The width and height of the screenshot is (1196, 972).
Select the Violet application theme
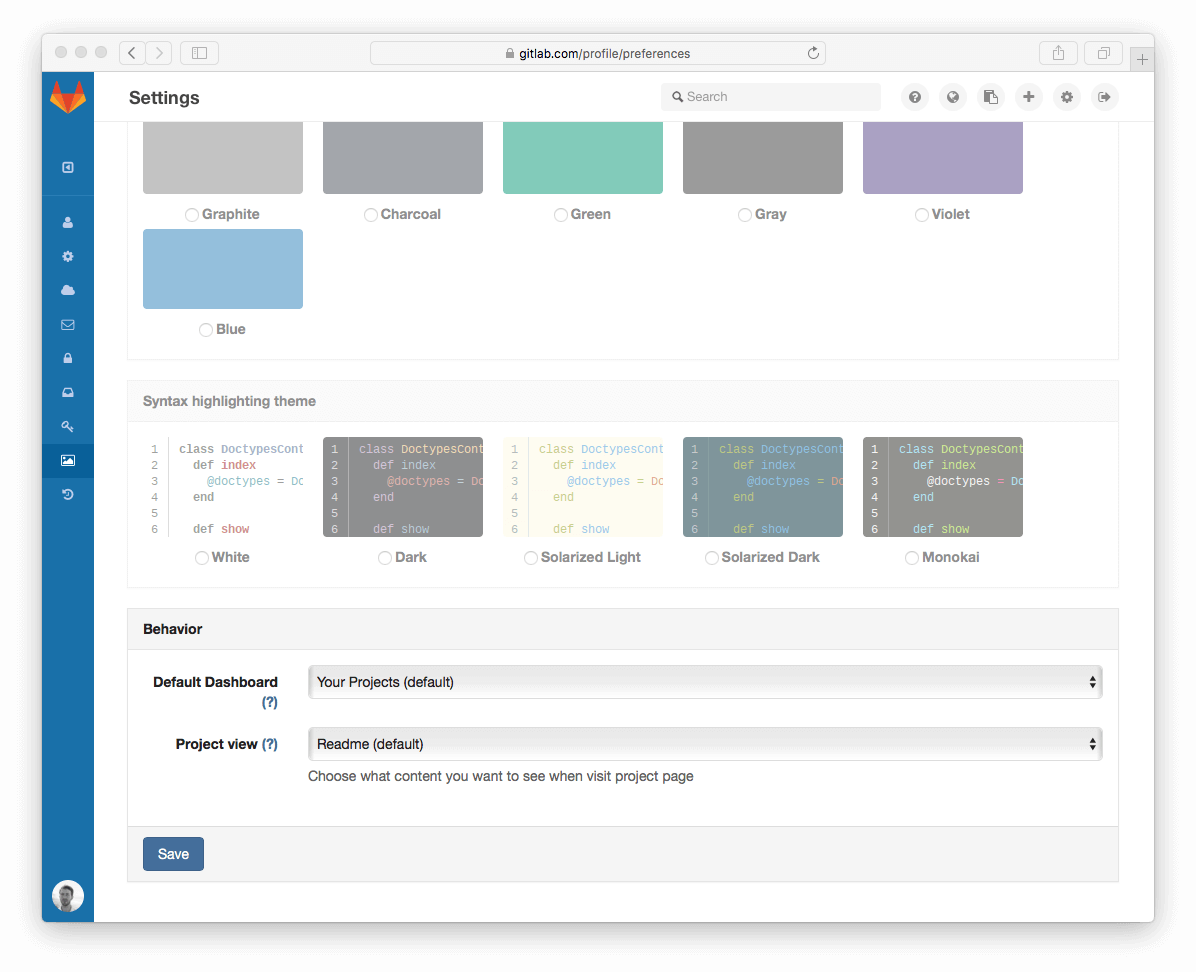point(921,214)
